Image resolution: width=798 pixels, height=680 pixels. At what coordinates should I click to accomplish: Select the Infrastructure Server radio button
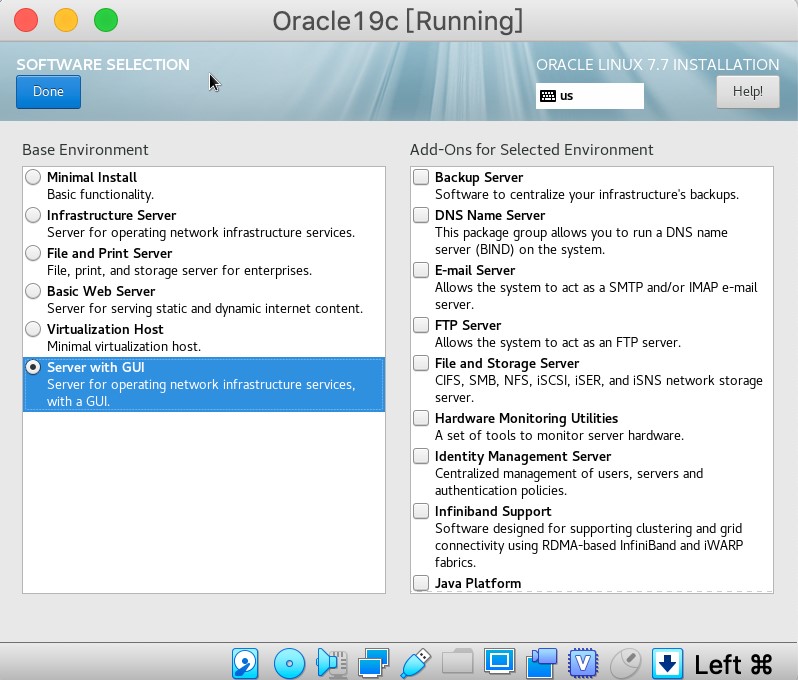pyautogui.click(x=33, y=215)
